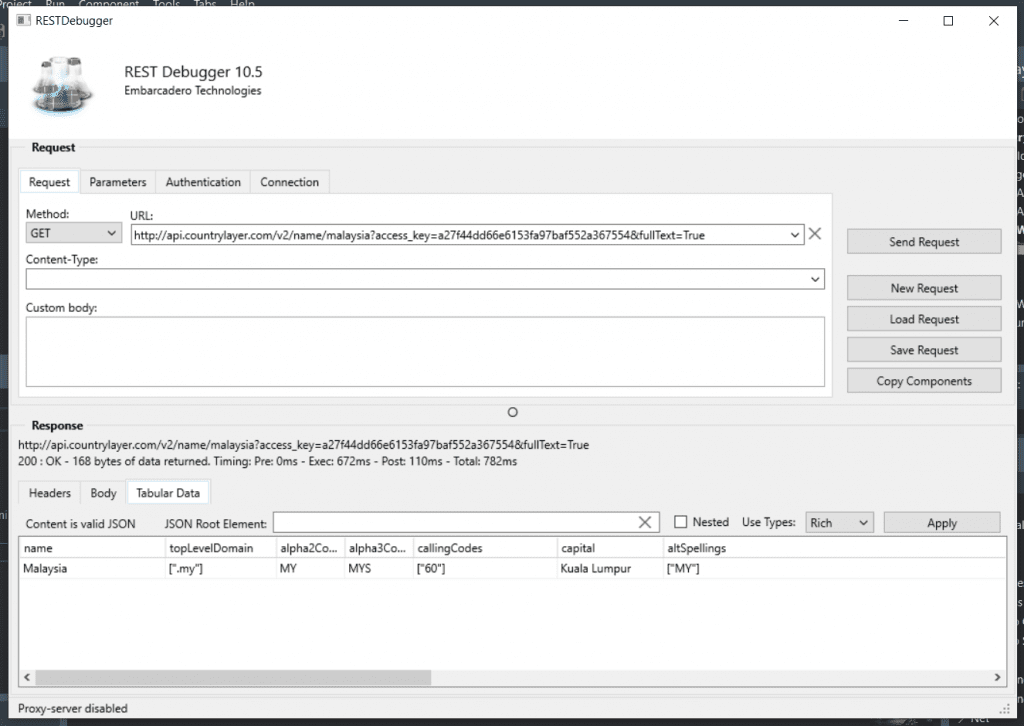Image resolution: width=1024 pixels, height=726 pixels.
Task: Click the Apply button
Action: [x=942, y=523]
